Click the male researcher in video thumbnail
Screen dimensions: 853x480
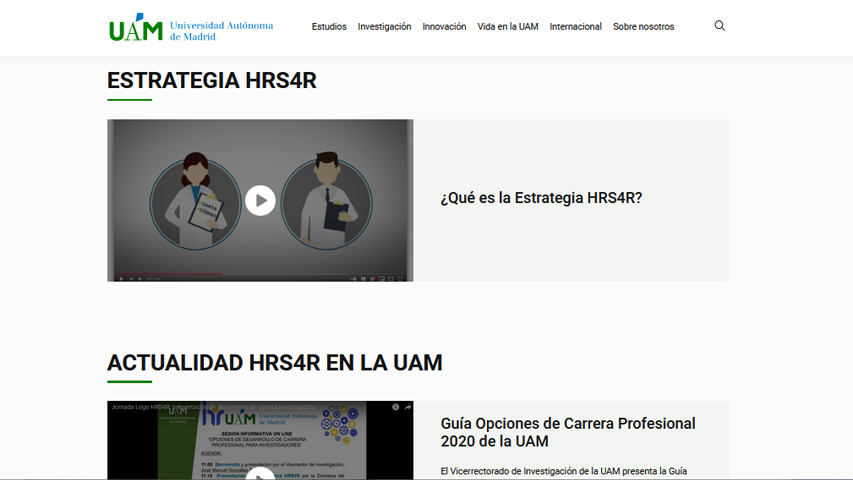tap(326, 201)
